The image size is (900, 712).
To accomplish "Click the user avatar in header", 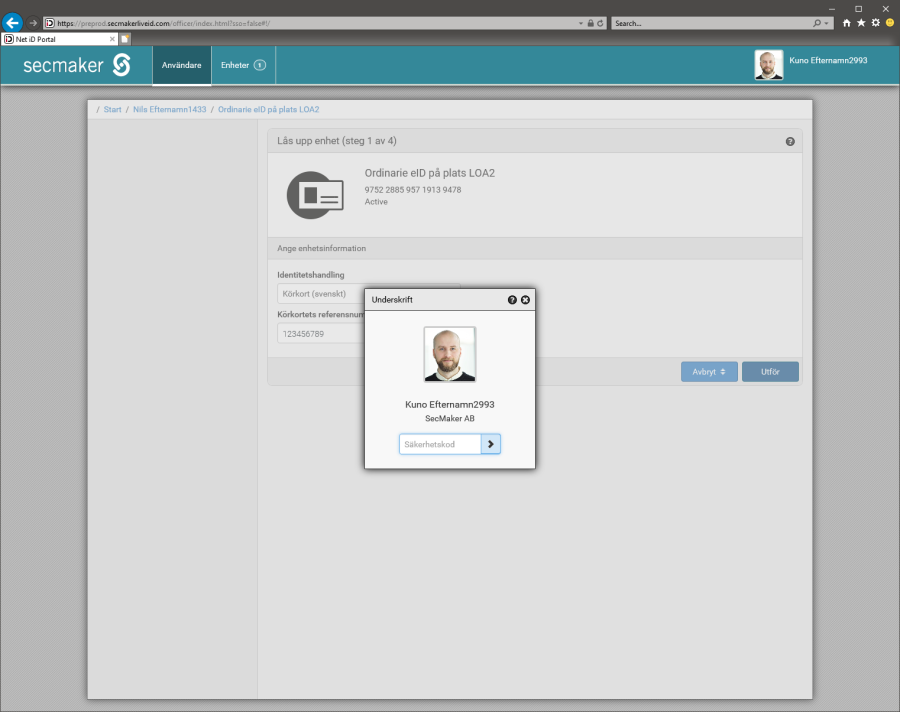I will [x=769, y=65].
